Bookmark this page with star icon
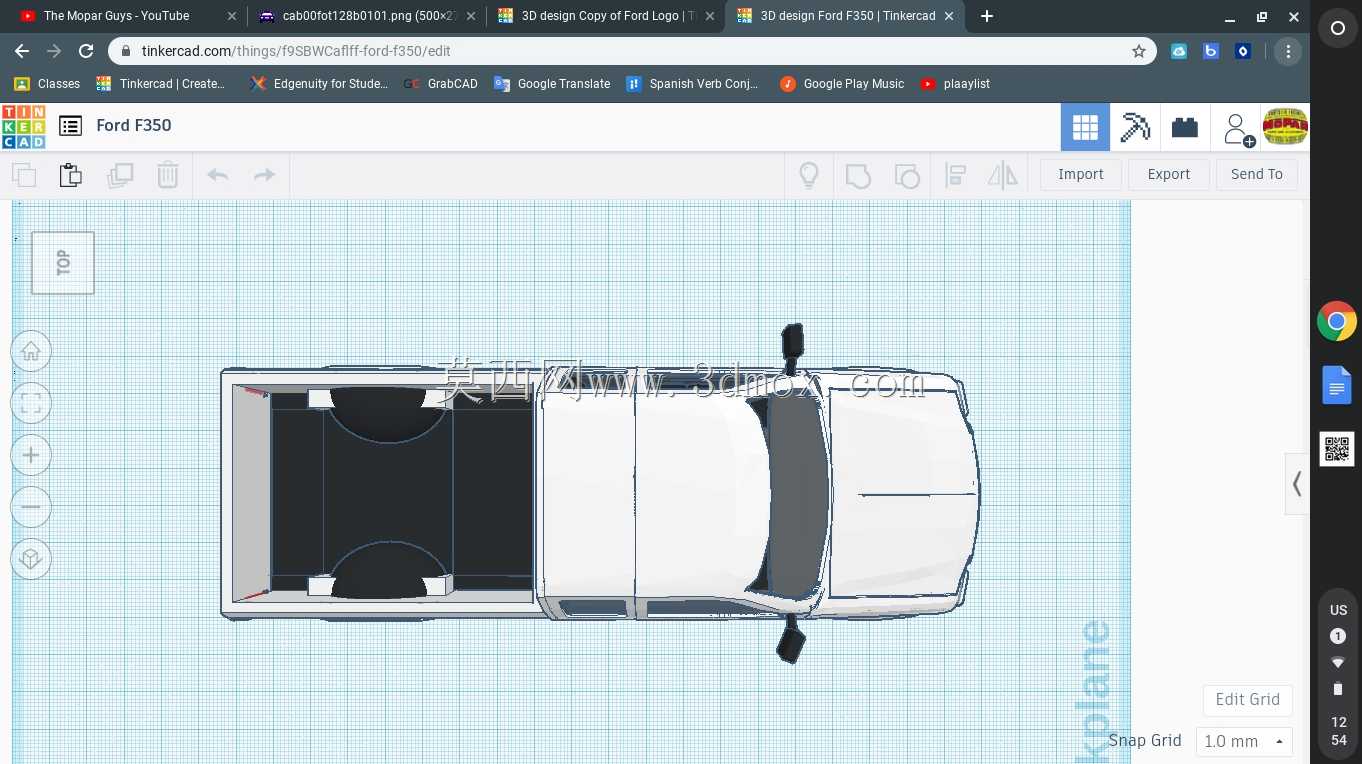Image resolution: width=1362 pixels, height=764 pixels. click(x=1138, y=51)
